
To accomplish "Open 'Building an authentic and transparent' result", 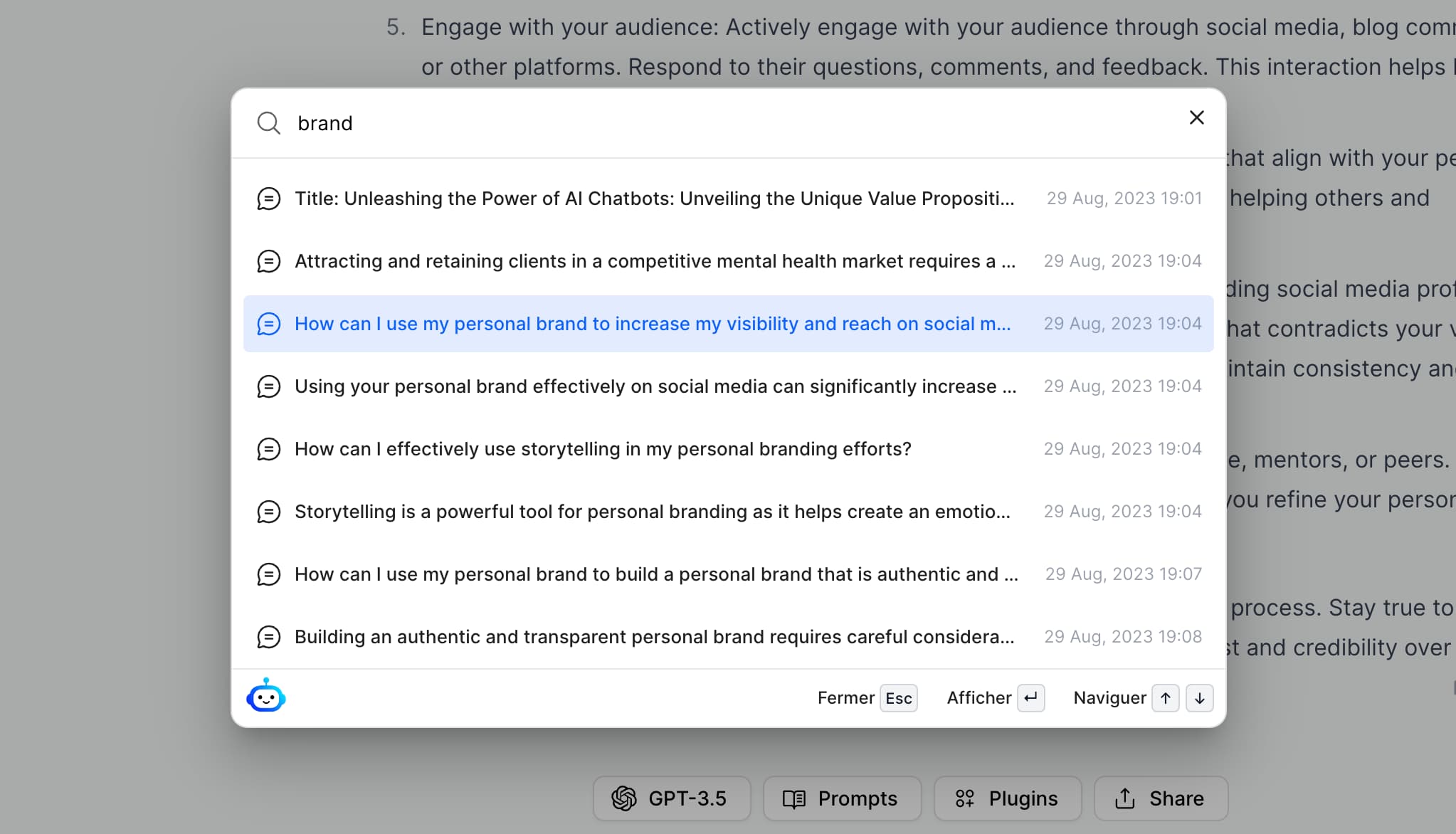I will (x=654, y=637).
